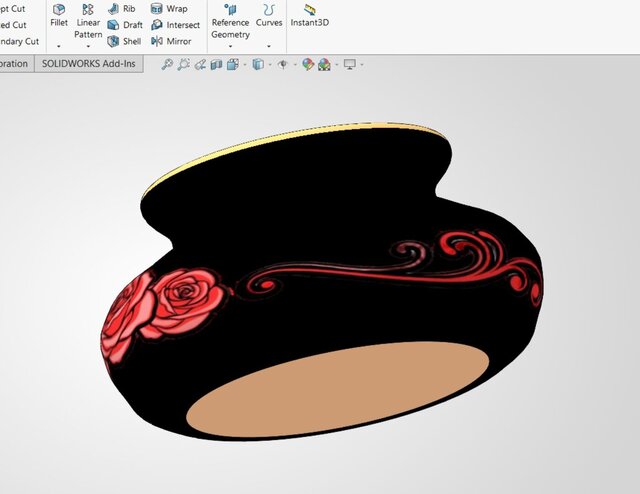Image resolution: width=640 pixels, height=494 pixels.
Task: Open Apply Scene icon
Action: click(325, 64)
